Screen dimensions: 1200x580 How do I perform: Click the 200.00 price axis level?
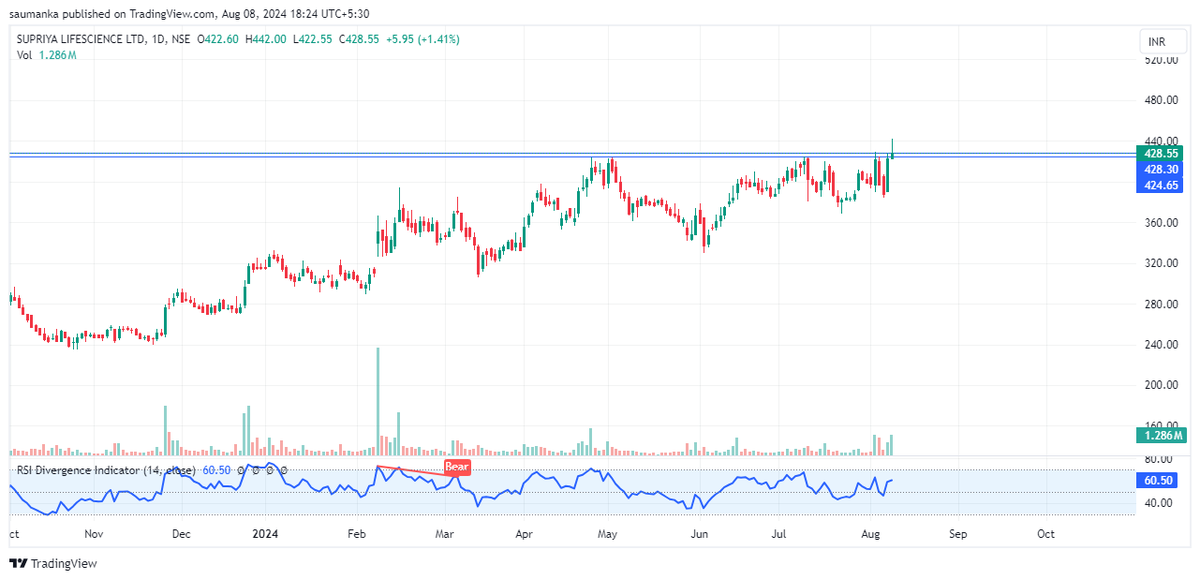click(x=1160, y=385)
